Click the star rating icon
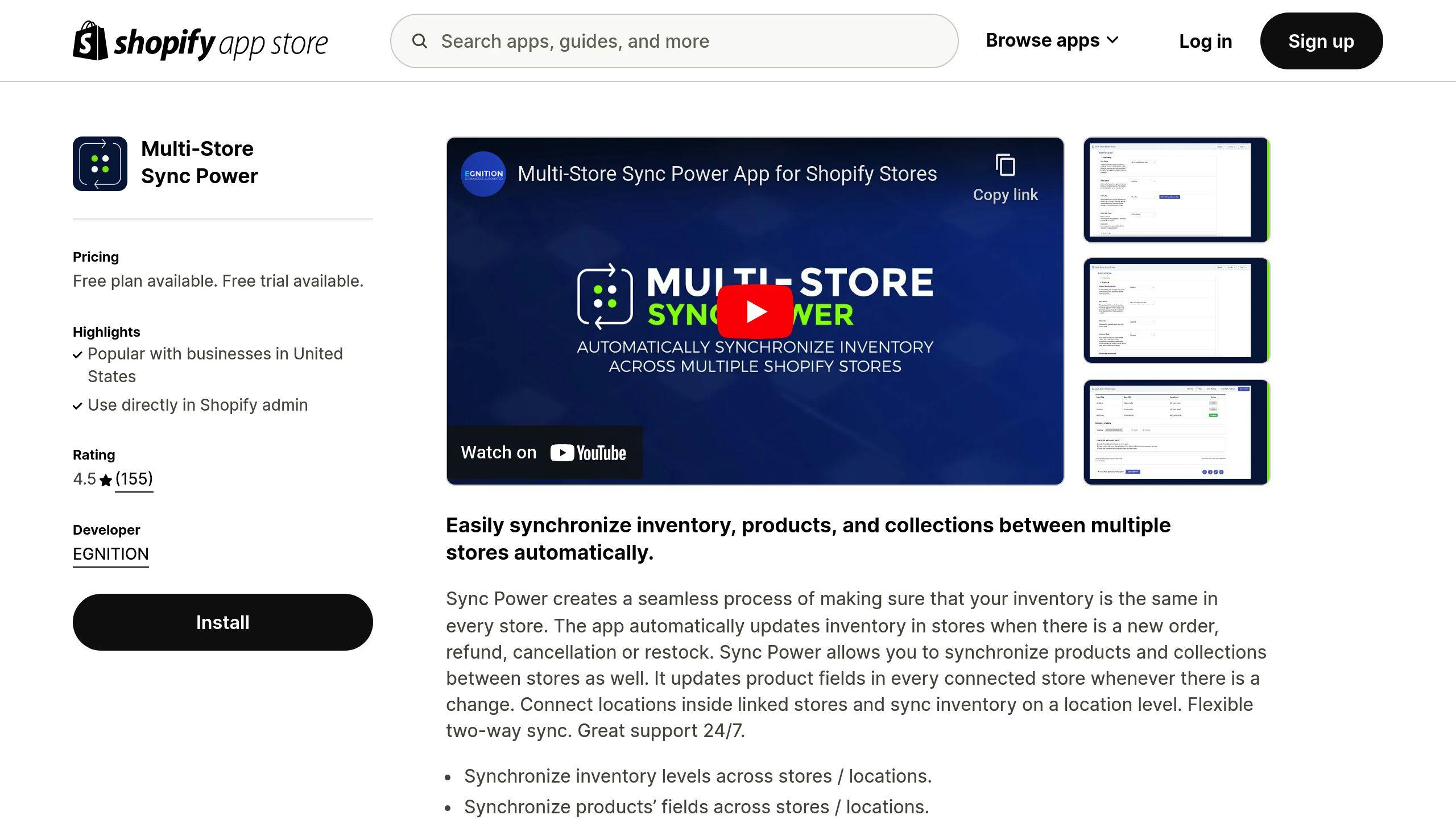Screen dimensions: 1456x819 pos(105,479)
